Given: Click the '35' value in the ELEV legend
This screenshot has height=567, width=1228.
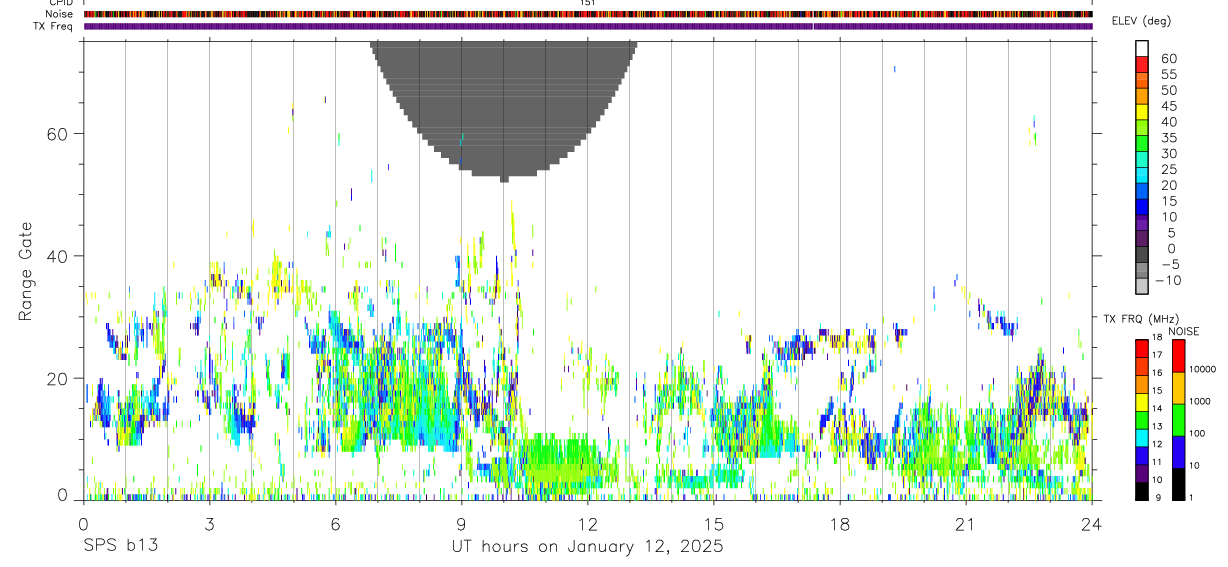Looking at the screenshot, I should 1168,138.
